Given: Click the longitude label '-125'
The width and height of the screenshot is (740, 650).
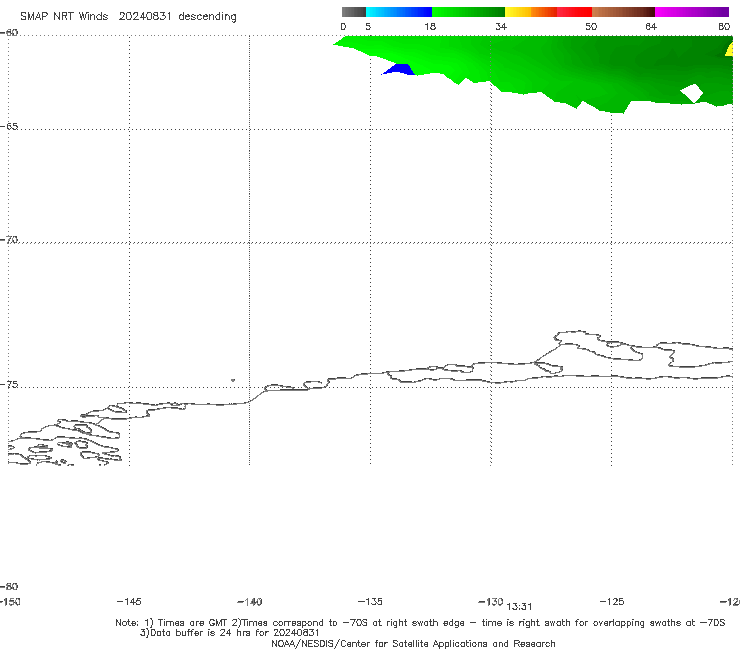Looking at the screenshot, I should pyautogui.click(x=612, y=601).
